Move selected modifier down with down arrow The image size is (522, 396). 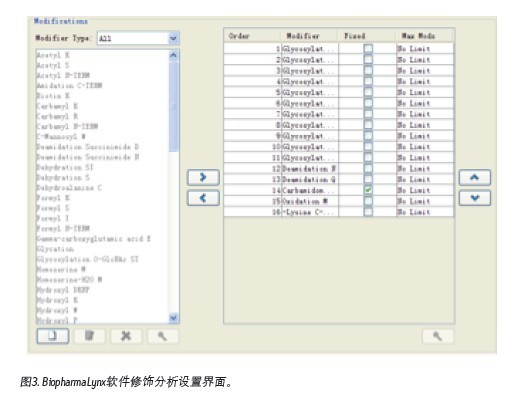tap(475, 198)
